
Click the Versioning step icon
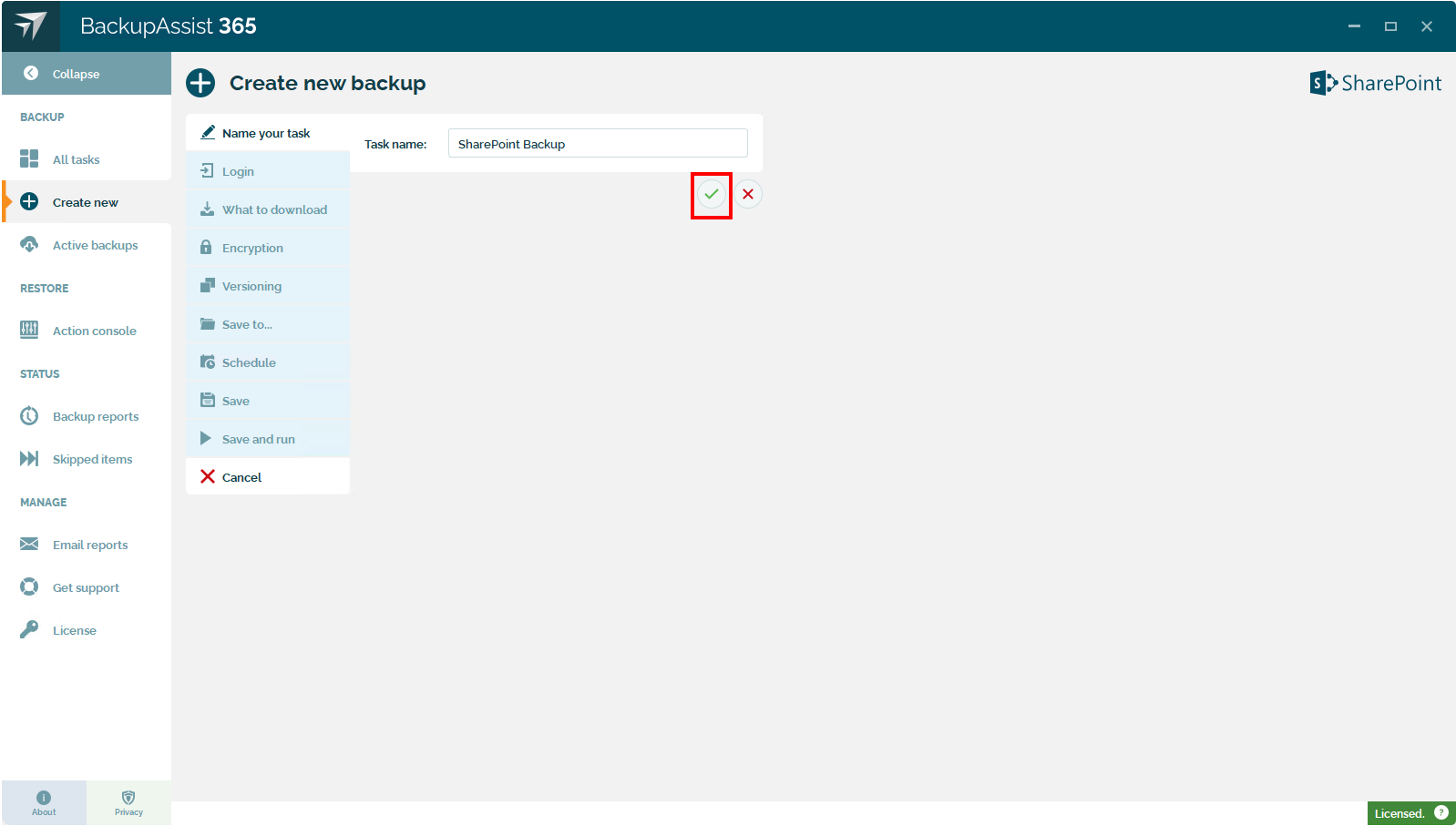(208, 286)
